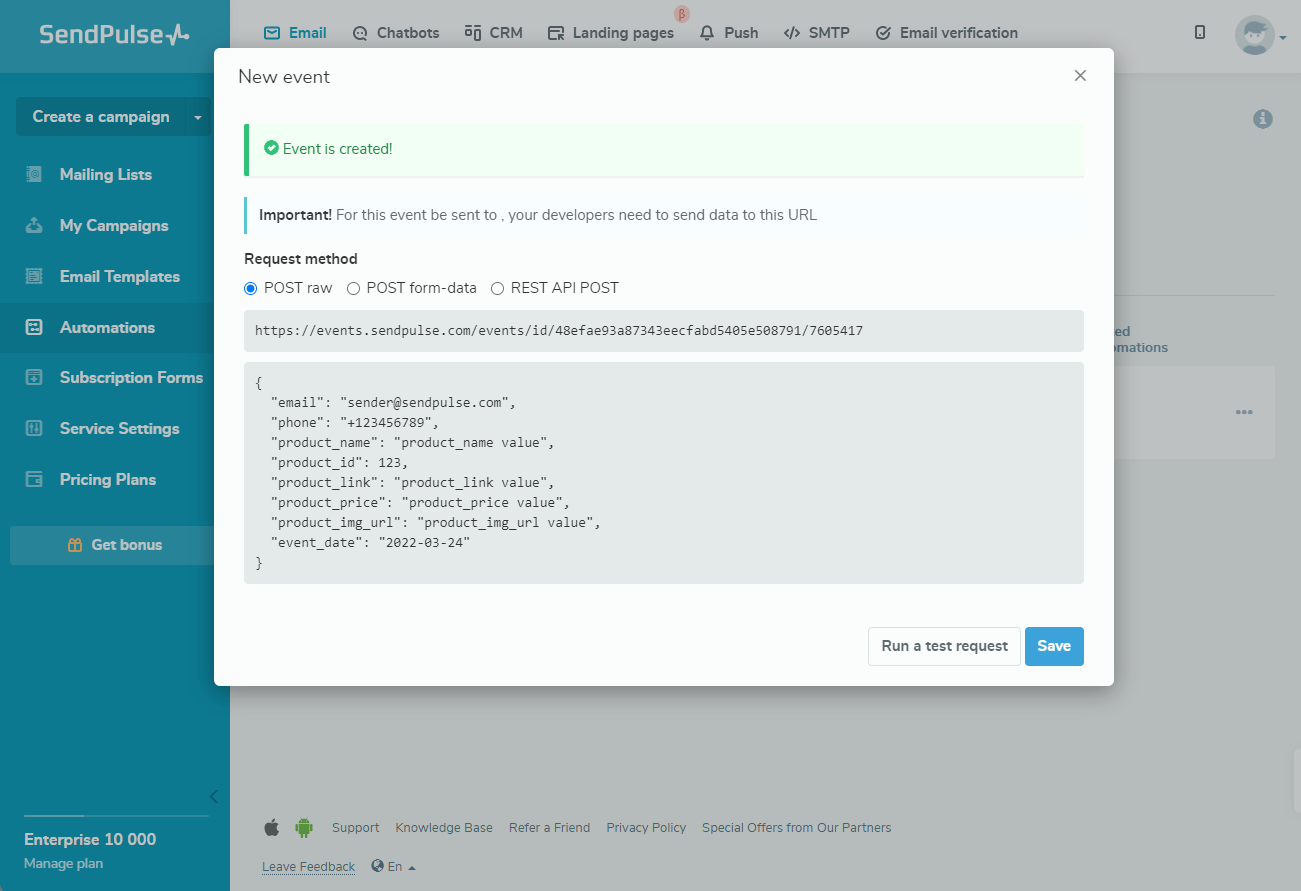Image resolution: width=1301 pixels, height=891 pixels.
Task: Open the Chatbots tab
Action: (396, 33)
